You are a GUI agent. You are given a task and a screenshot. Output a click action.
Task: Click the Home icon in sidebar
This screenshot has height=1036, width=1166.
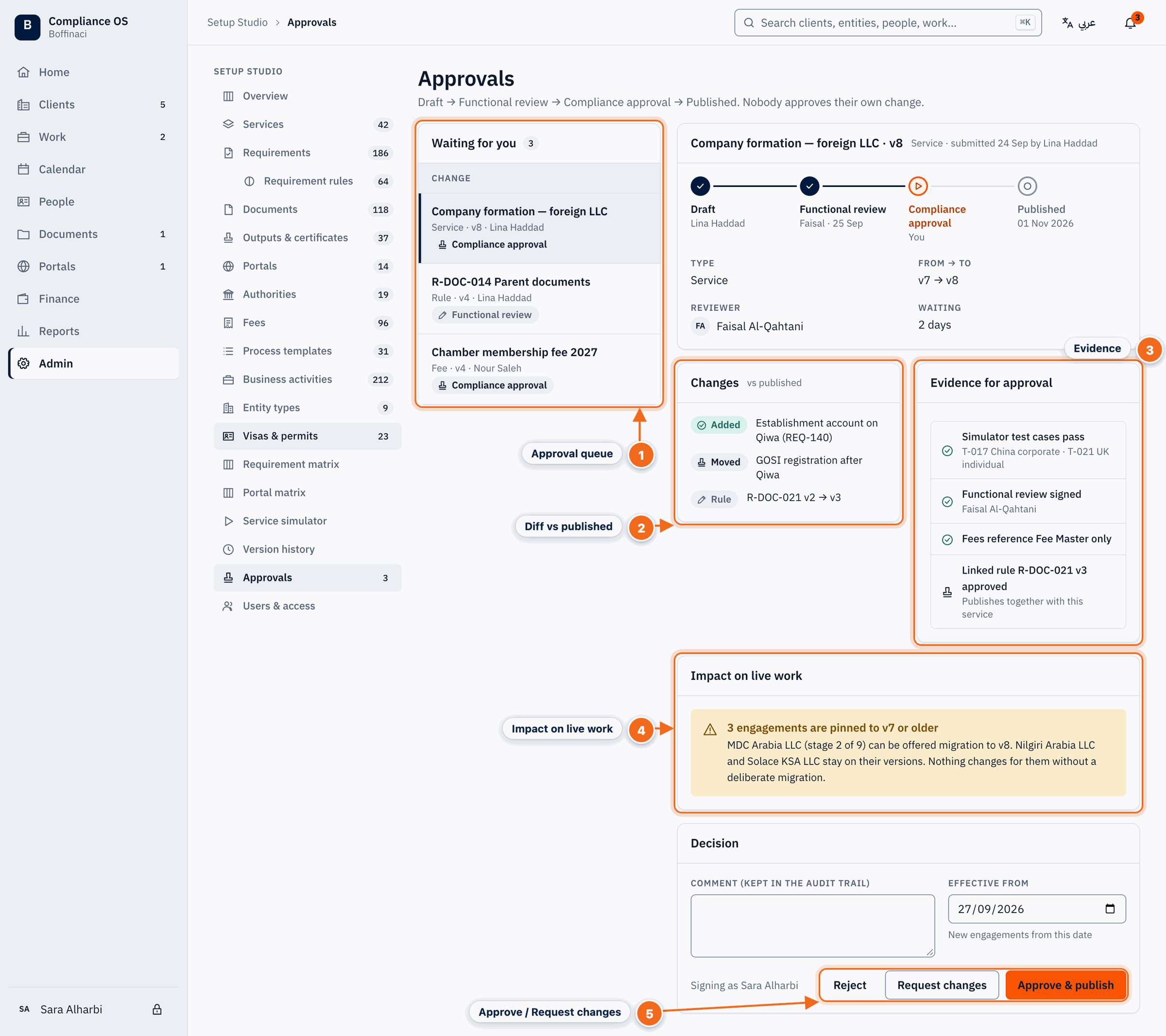click(x=23, y=72)
